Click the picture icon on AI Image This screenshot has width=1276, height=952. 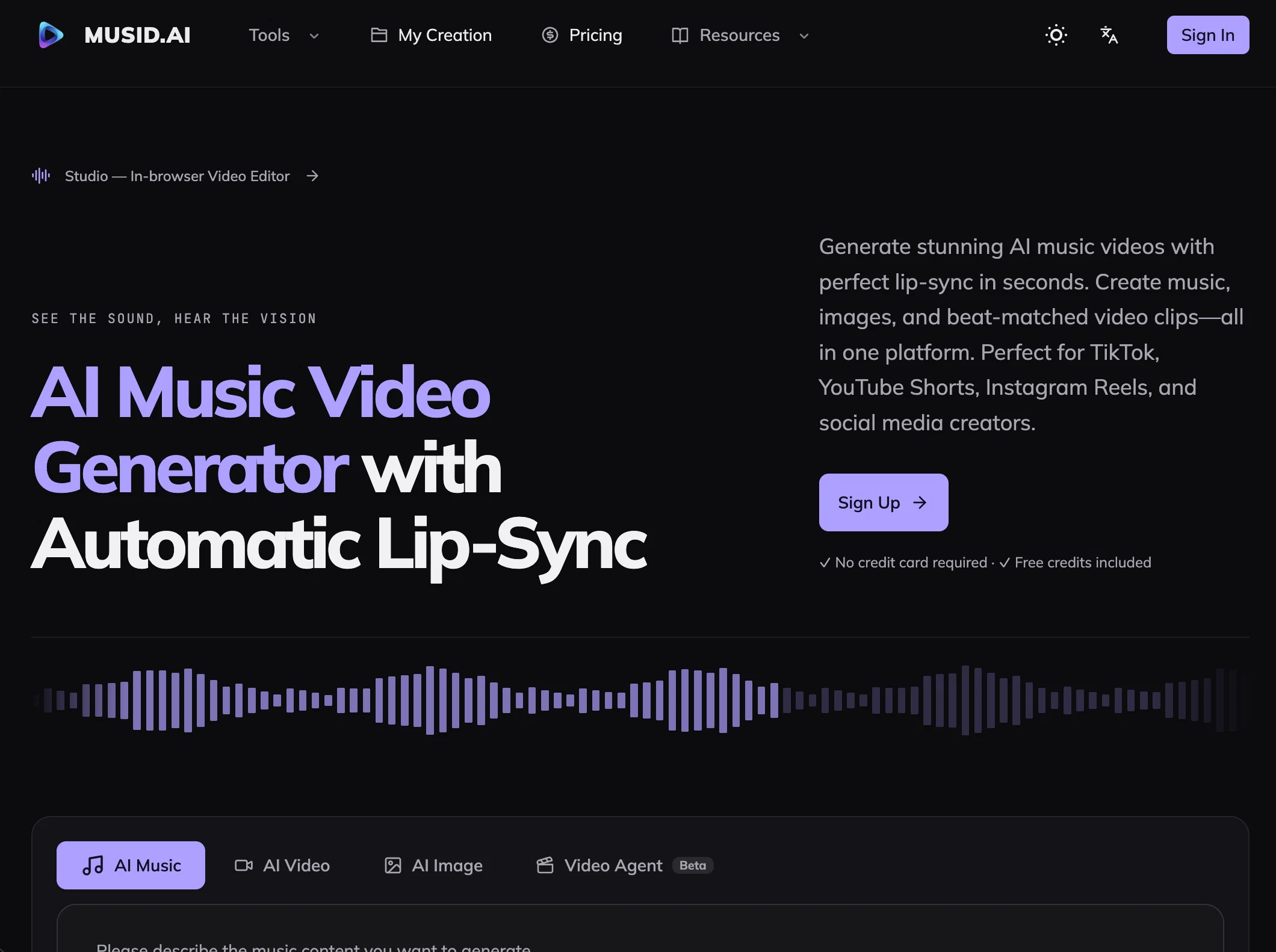point(393,865)
